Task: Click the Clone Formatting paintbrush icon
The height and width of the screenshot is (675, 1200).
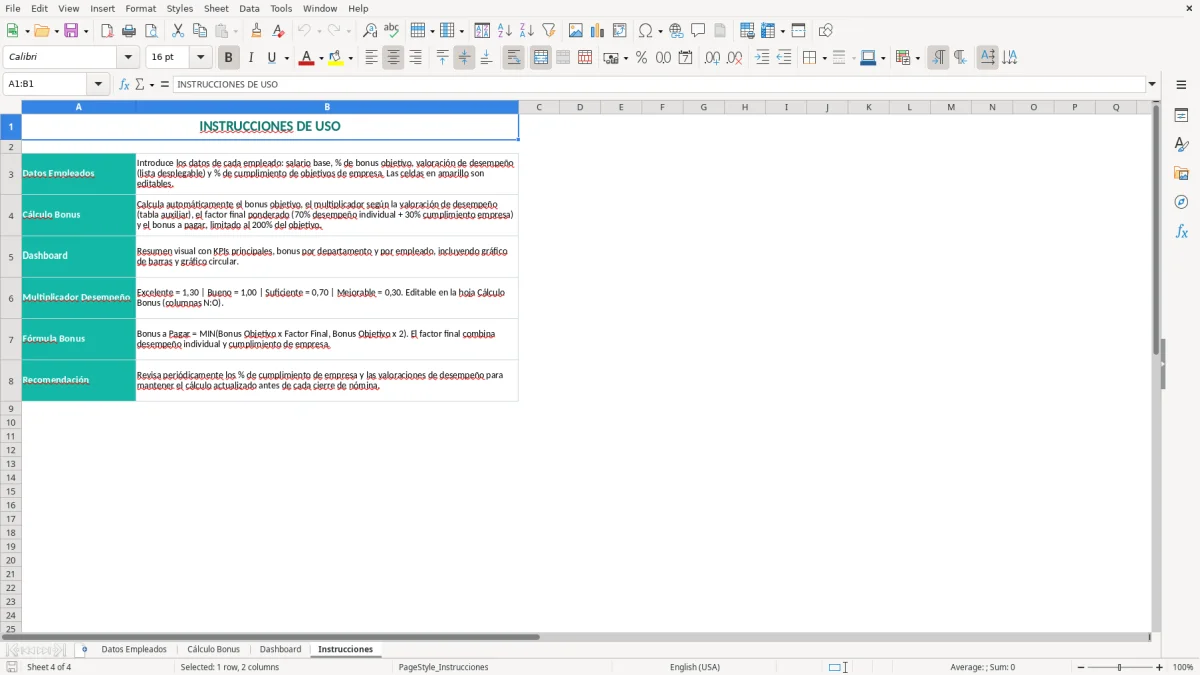Action: 257,31
